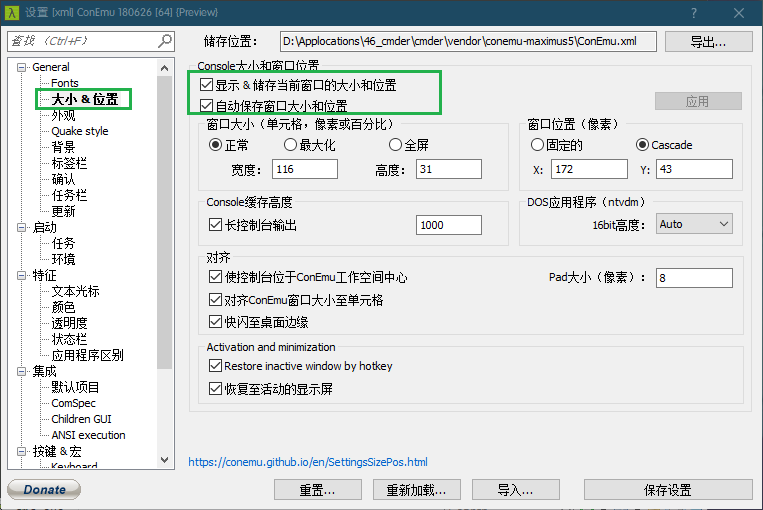This screenshot has width=763, height=510.
Task: Open 状态栏 settings page
Action: click(69, 339)
